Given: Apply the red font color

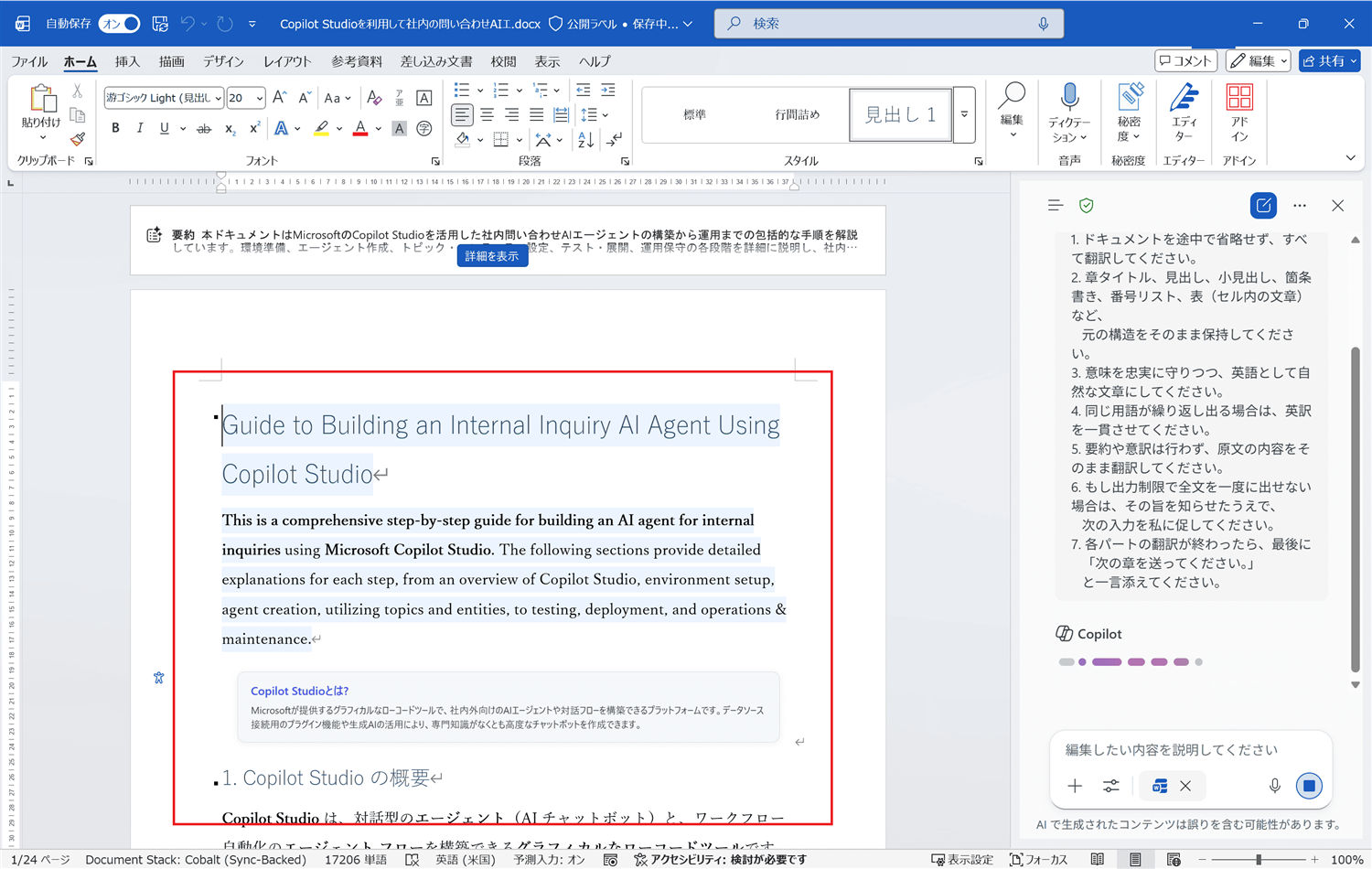Looking at the screenshot, I should pos(360,129).
